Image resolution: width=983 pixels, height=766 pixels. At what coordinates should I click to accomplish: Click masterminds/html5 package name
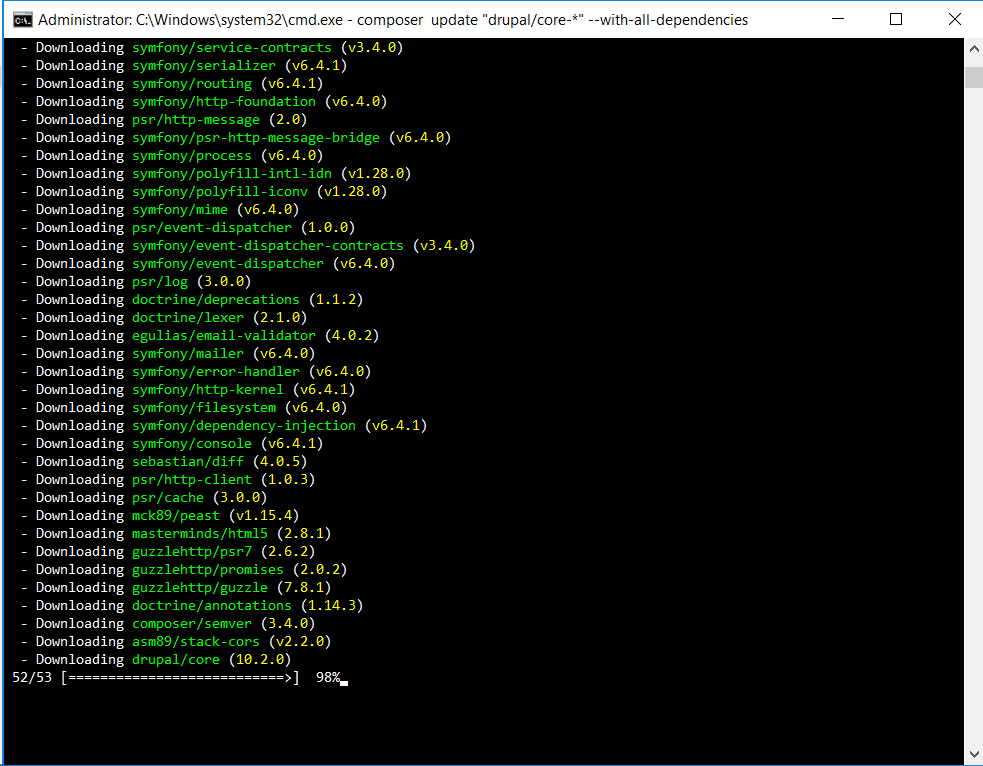pyautogui.click(x=200, y=534)
